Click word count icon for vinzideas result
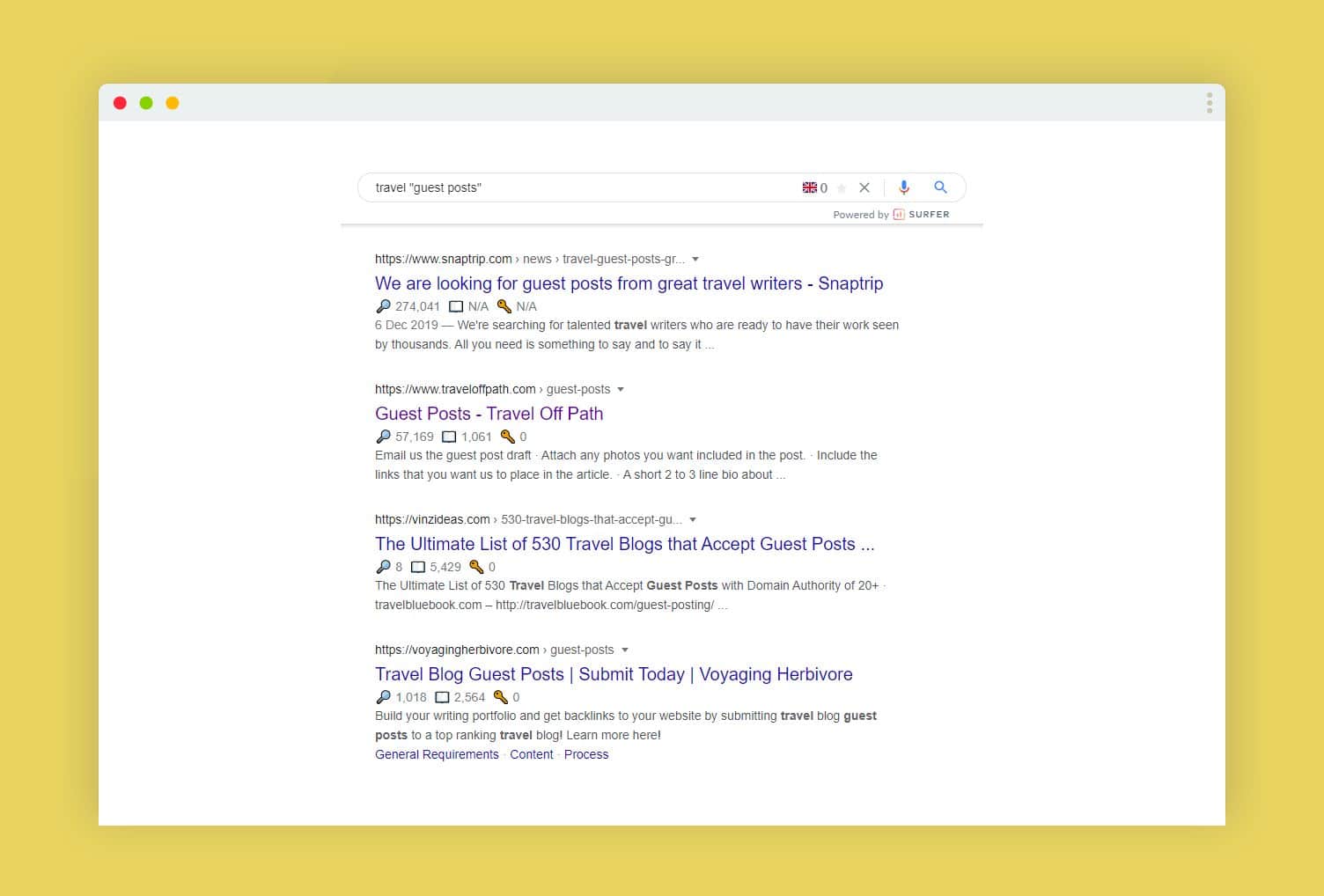1324x896 pixels. [418, 567]
